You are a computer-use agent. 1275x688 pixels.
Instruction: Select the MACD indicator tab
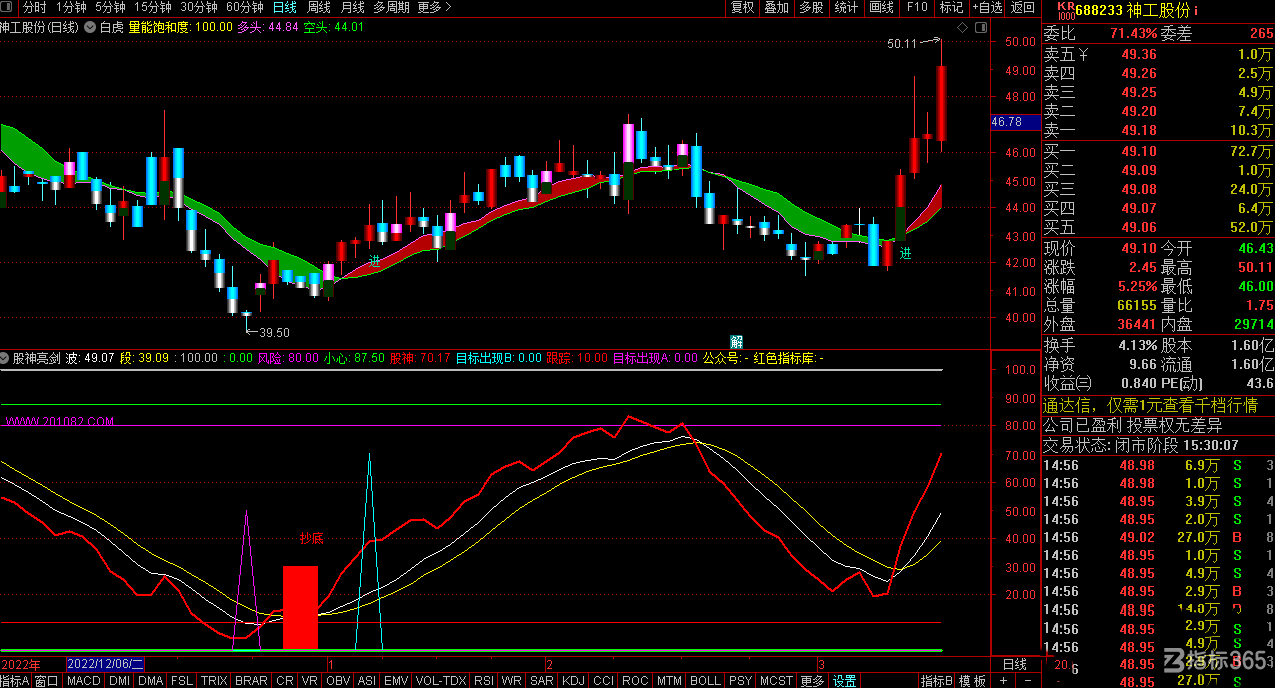pyautogui.click(x=84, y=681)
